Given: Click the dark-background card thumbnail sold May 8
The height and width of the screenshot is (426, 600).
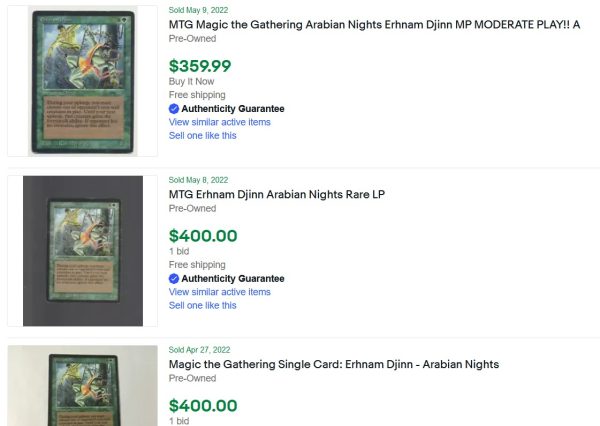Looking at the screenshot, I should tap(82, 251).
